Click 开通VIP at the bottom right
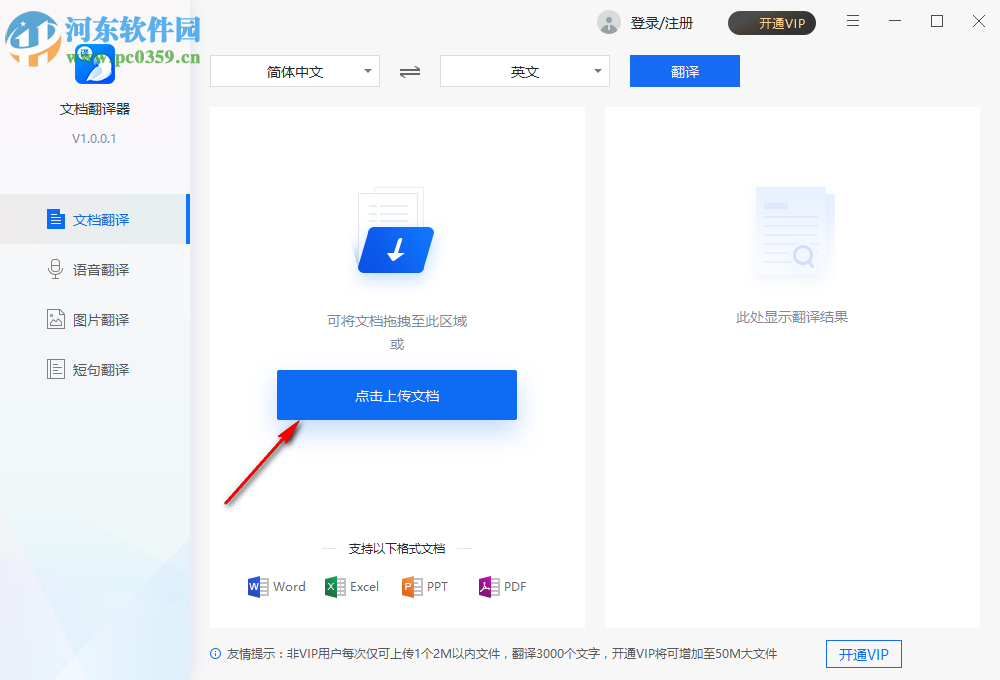Screen dimensions: 1000x680 (x=863, y=654)
